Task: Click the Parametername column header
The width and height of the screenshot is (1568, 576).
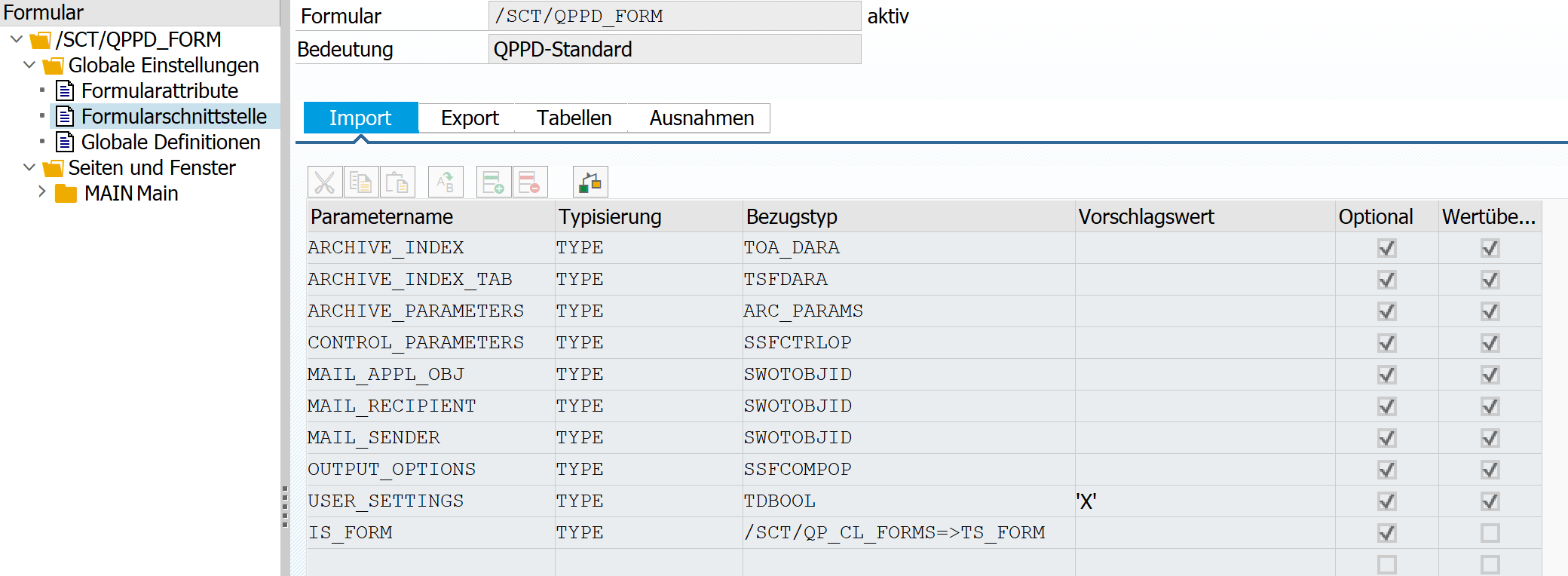Action: (431, 217)
